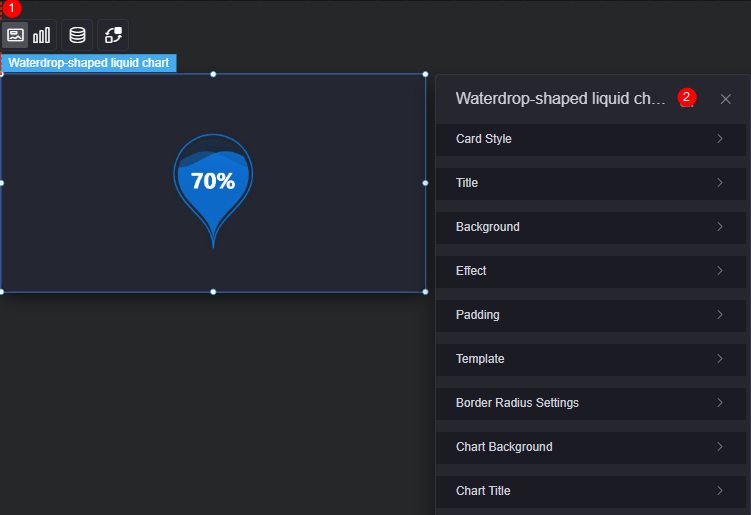Click the bottom-right corner handle of chart

(x=425, y=292)
